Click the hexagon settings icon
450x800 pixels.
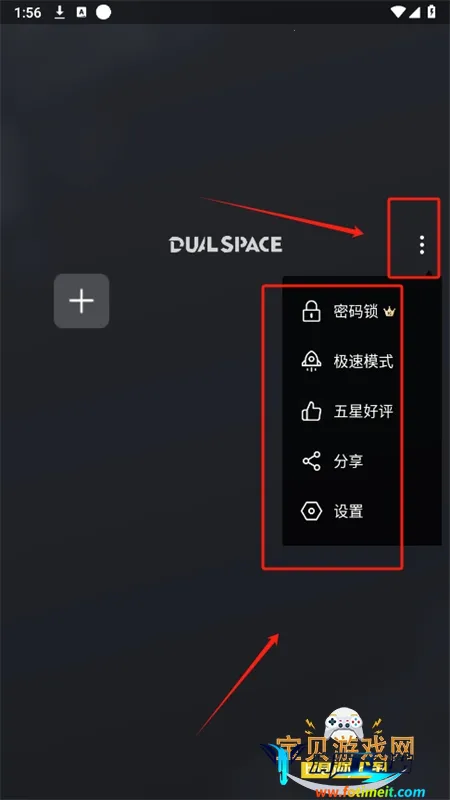click(x=311, y=511)
